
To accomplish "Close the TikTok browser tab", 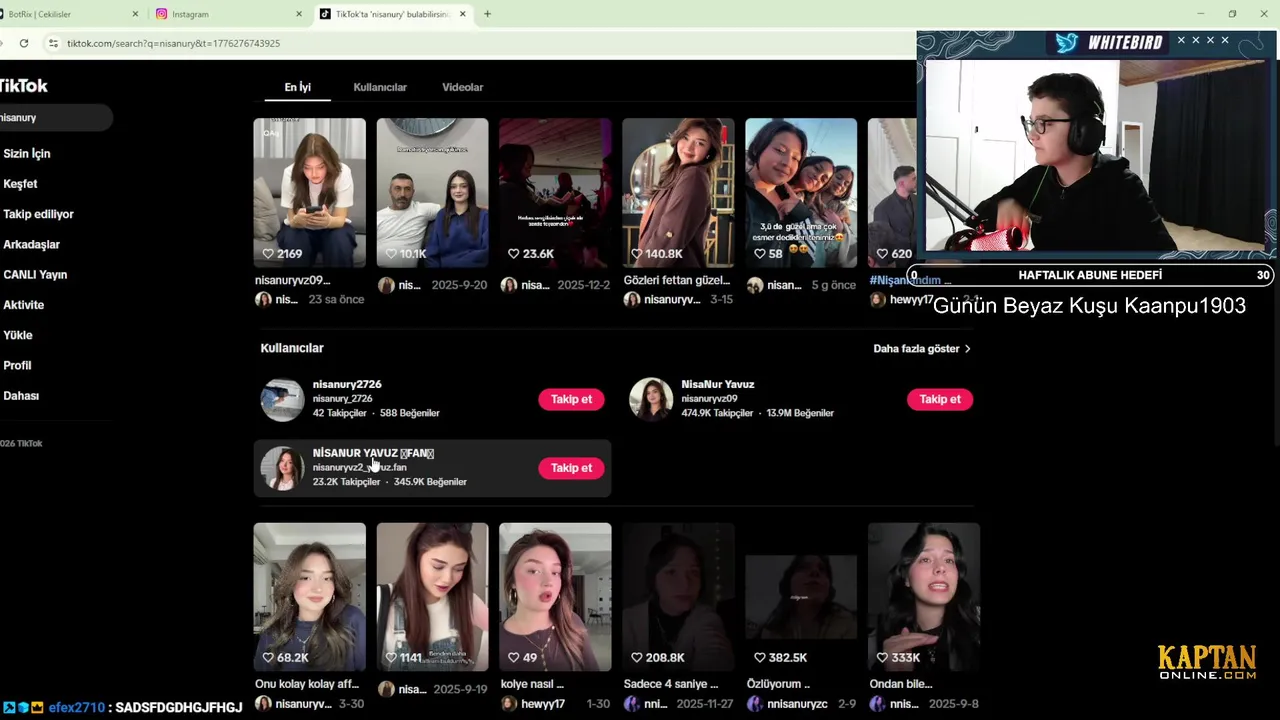I will [x=462, y=14].
